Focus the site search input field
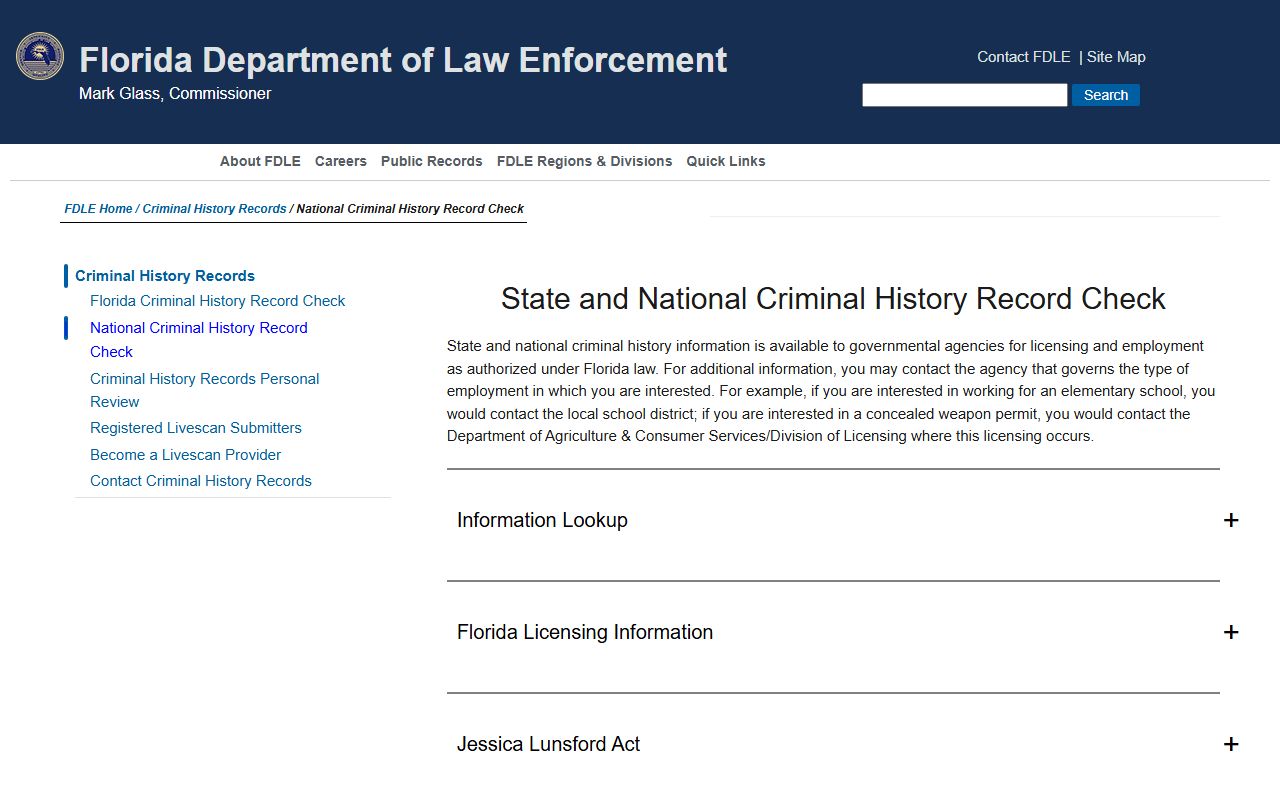Screen dimensions: 1280x800 click(x=965, y=95)
